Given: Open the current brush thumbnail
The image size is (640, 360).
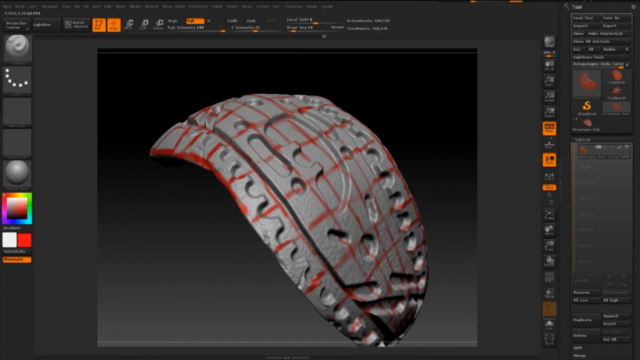Looking at the screenshot, I should click(x=17, y=48).
